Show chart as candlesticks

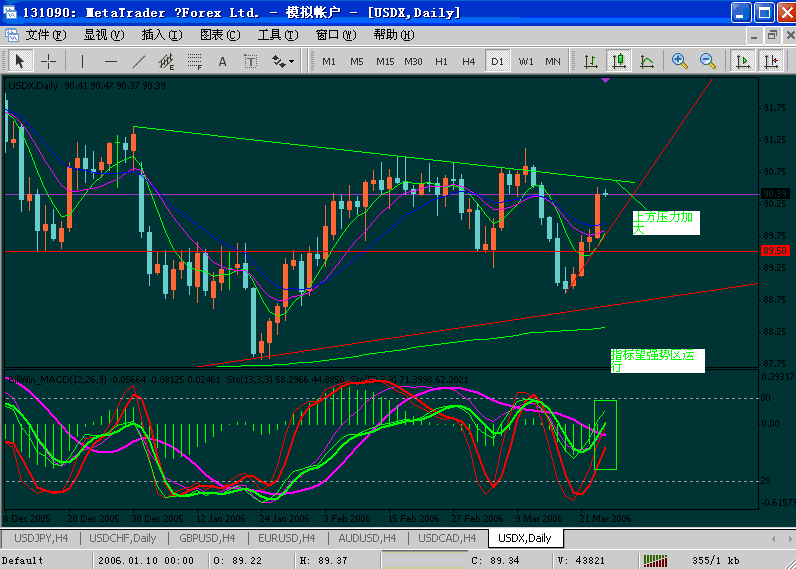pyautogui.click(x=618, y=61)
